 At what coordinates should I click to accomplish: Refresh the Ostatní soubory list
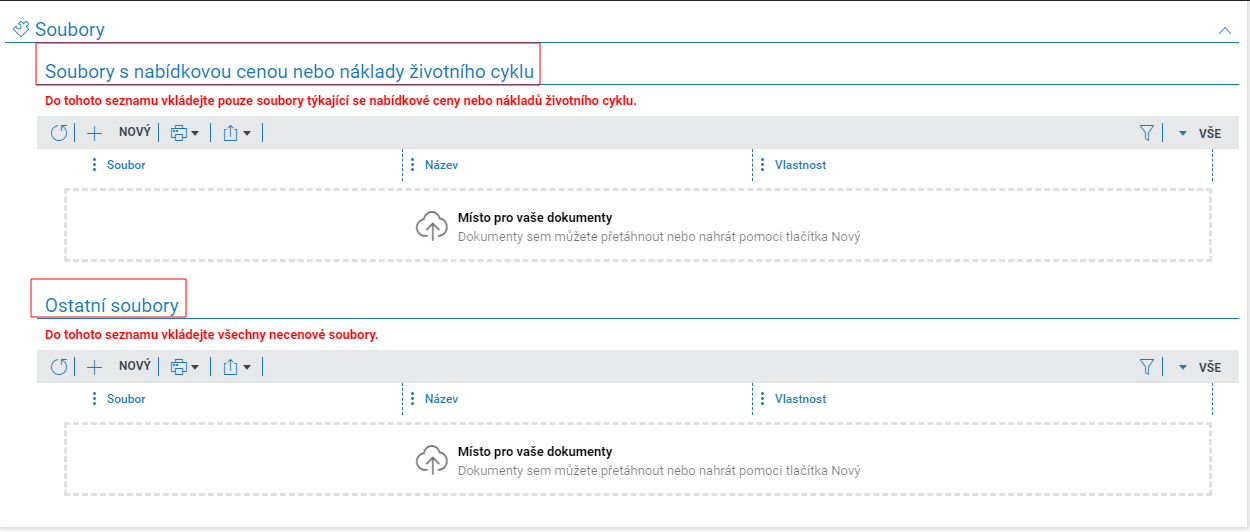59,367
